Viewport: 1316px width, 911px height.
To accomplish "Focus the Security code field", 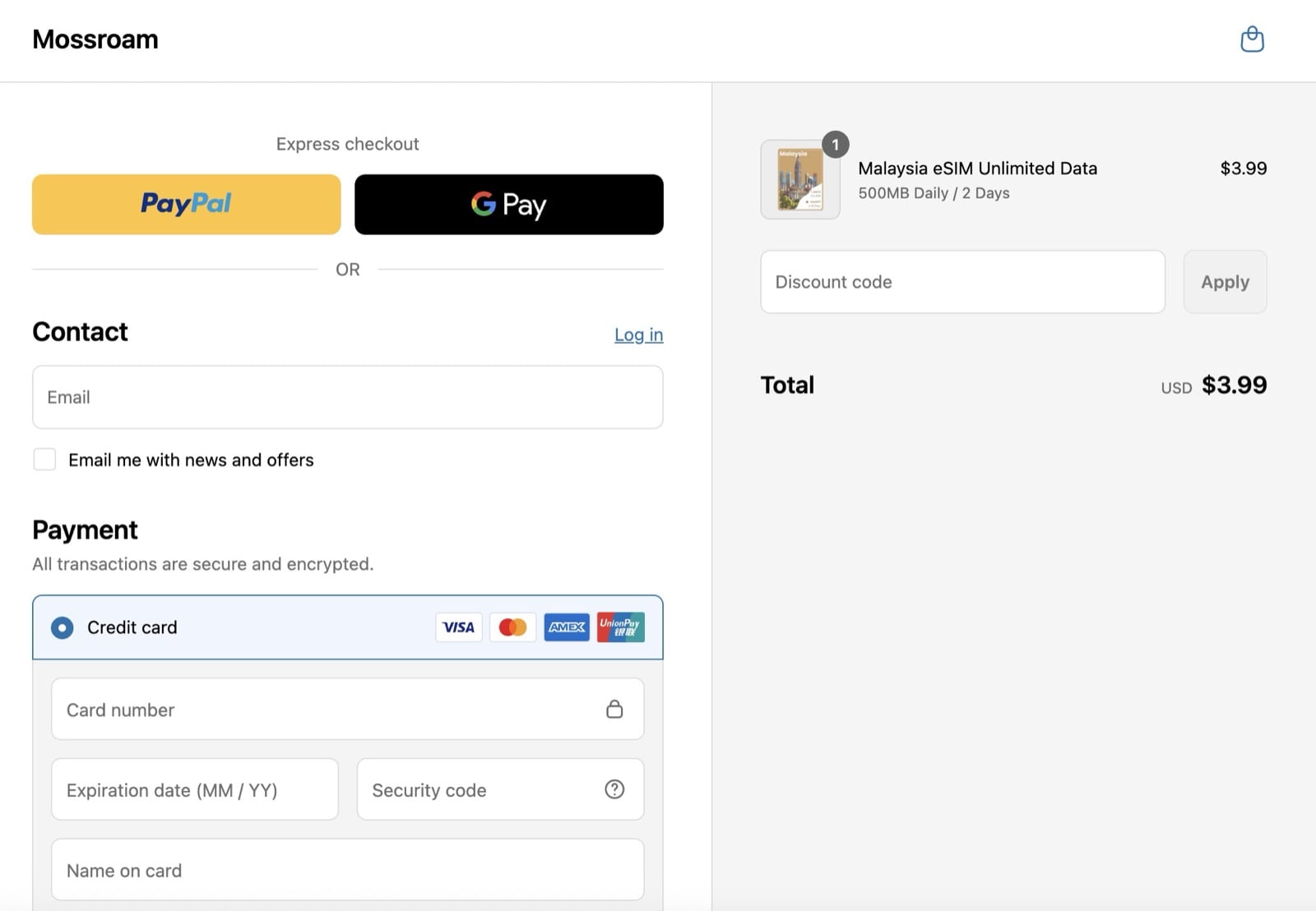I will coord(500,789).
